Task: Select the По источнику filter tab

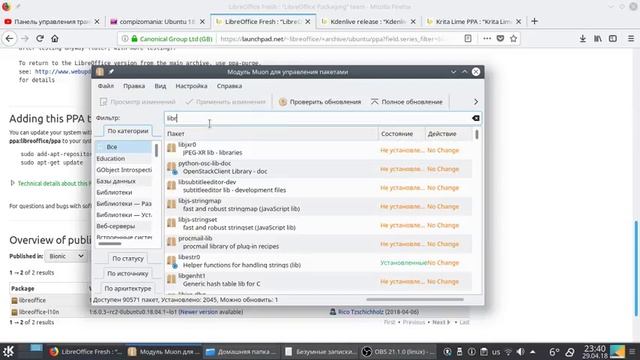Action: click(x=127, y=273)
